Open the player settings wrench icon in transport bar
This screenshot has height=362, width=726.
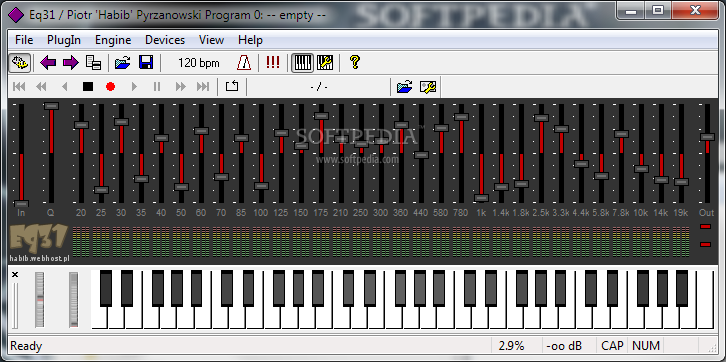(x=428, y=87)
